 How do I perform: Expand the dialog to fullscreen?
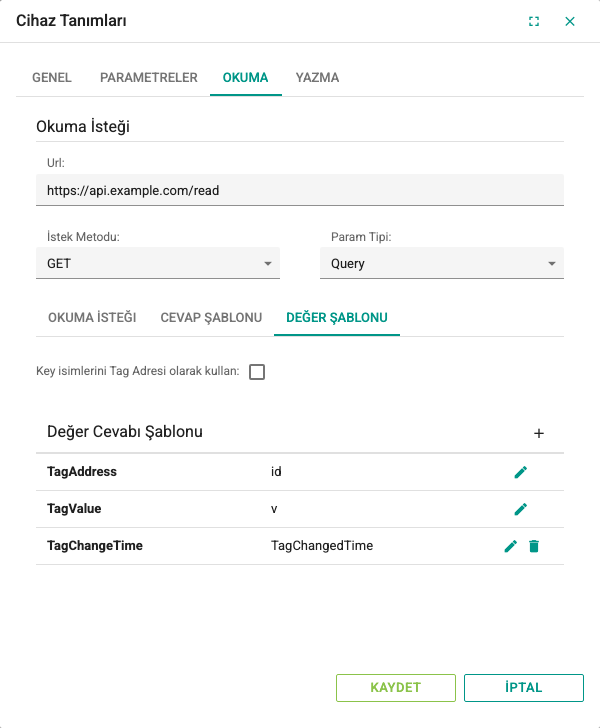534,21
